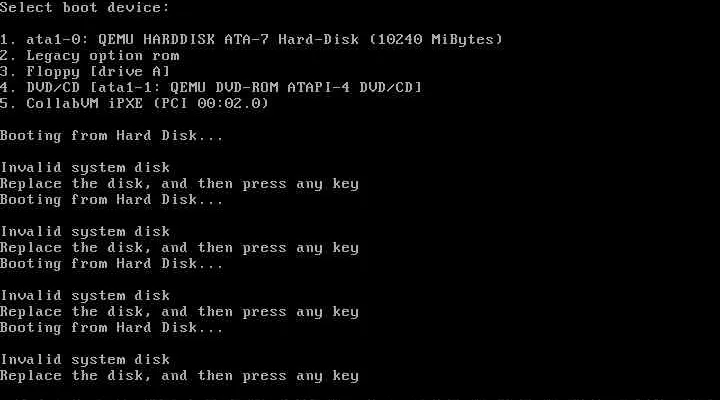Image resolution: width=720 pixels, height=400 pixels.
Task: Click the final 'press any key' prompt line
Action: [179, 376]
